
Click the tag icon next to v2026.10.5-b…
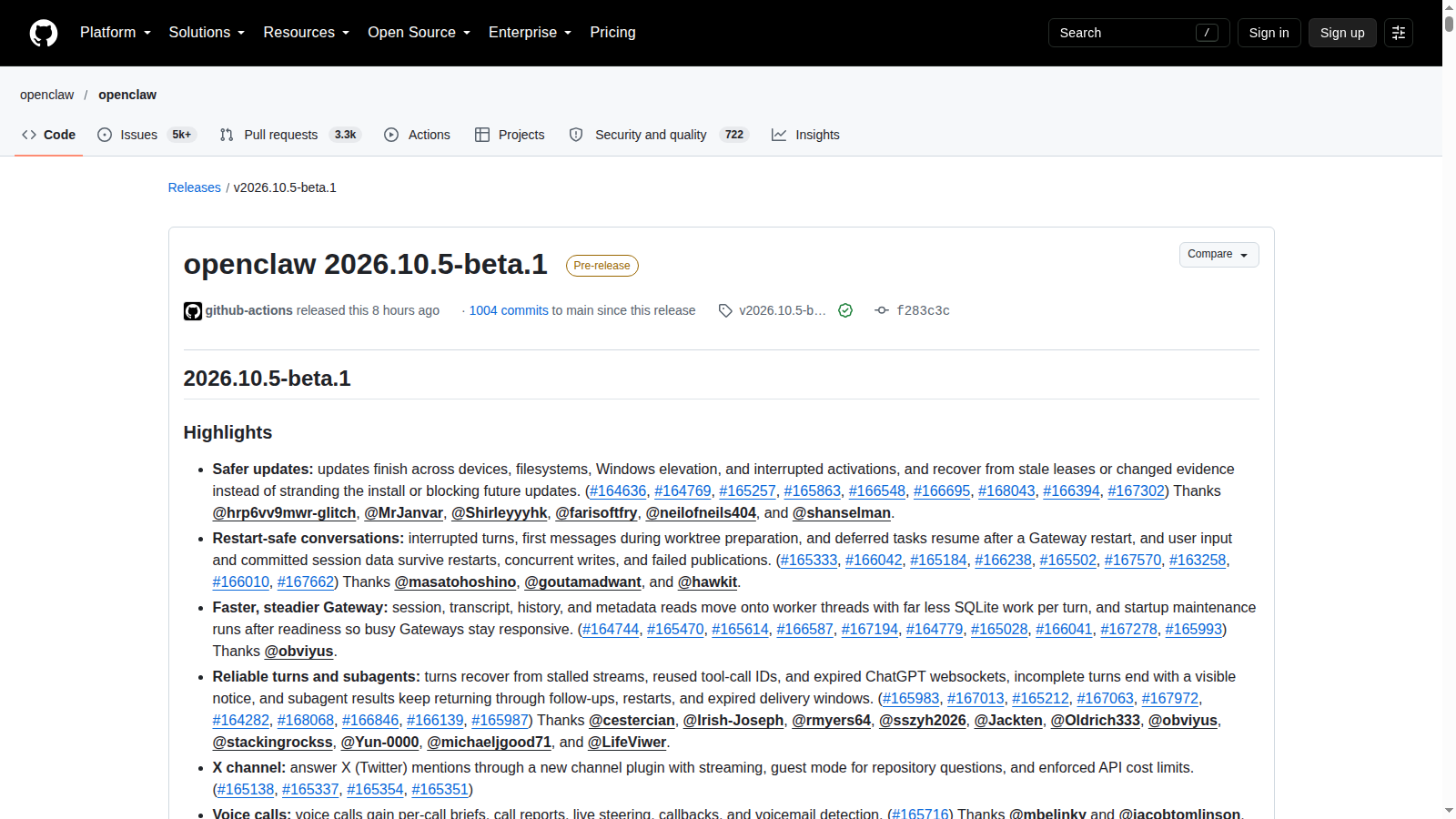pyautogui.click(x=725, y=310)
